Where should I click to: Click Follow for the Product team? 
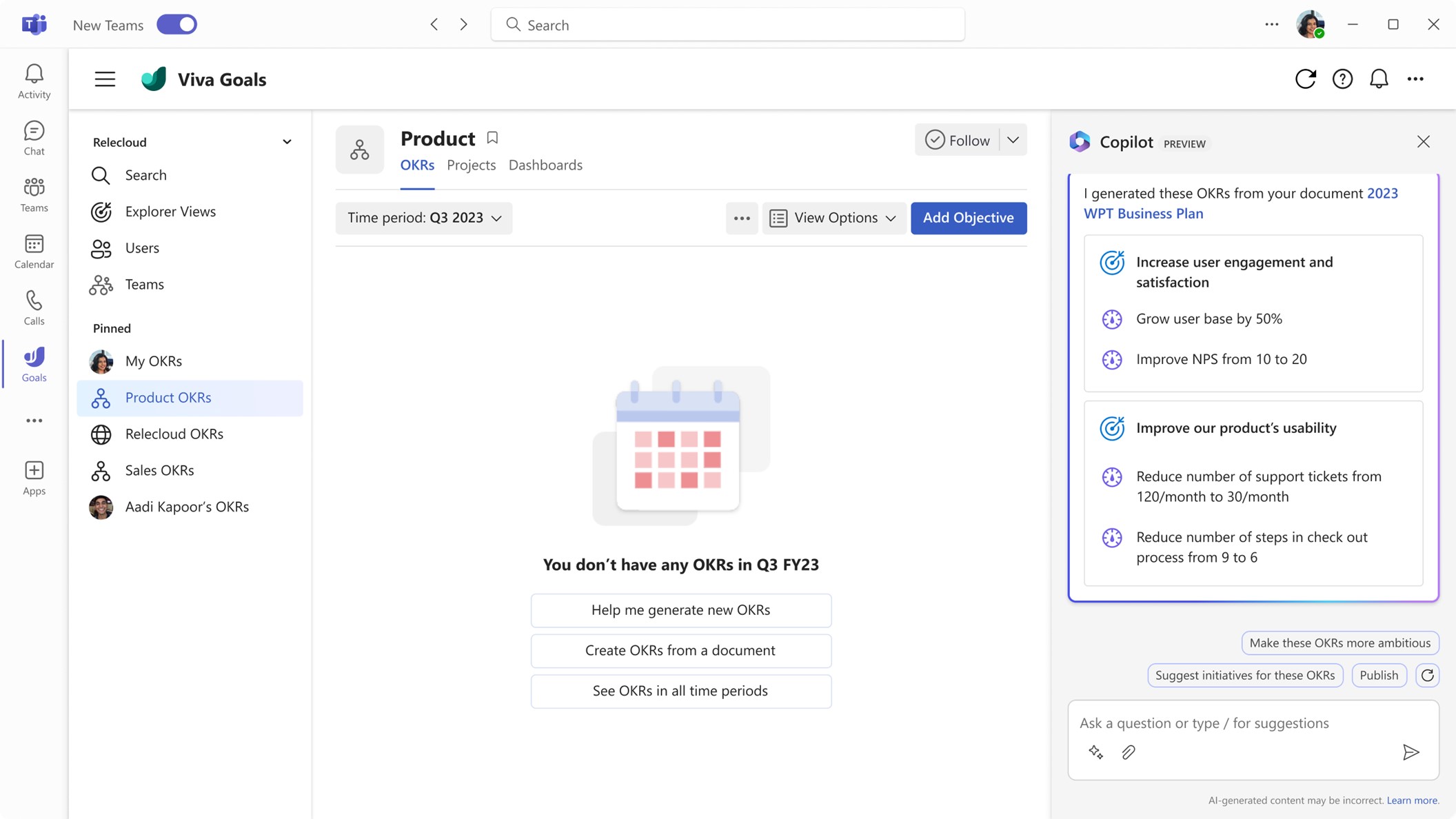pyautogui.click(x=967, y=140)
